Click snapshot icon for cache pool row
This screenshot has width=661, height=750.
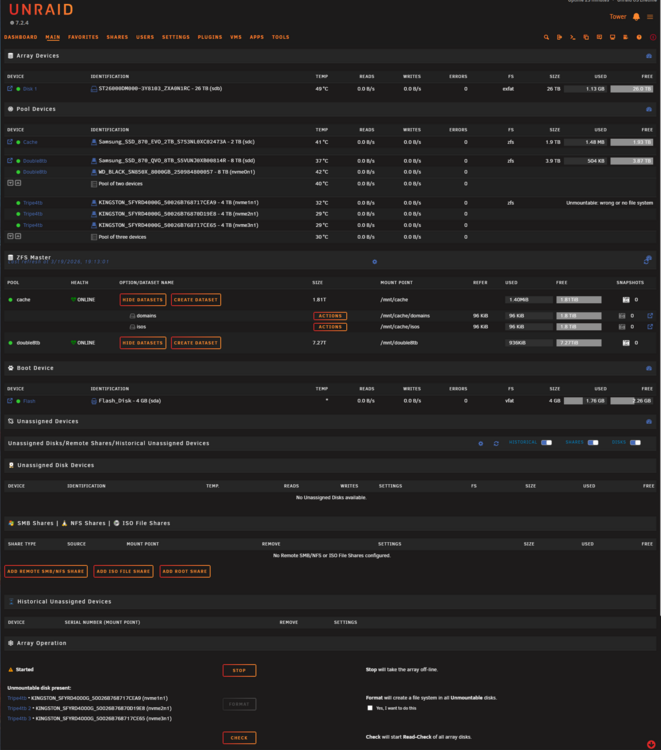626,300
